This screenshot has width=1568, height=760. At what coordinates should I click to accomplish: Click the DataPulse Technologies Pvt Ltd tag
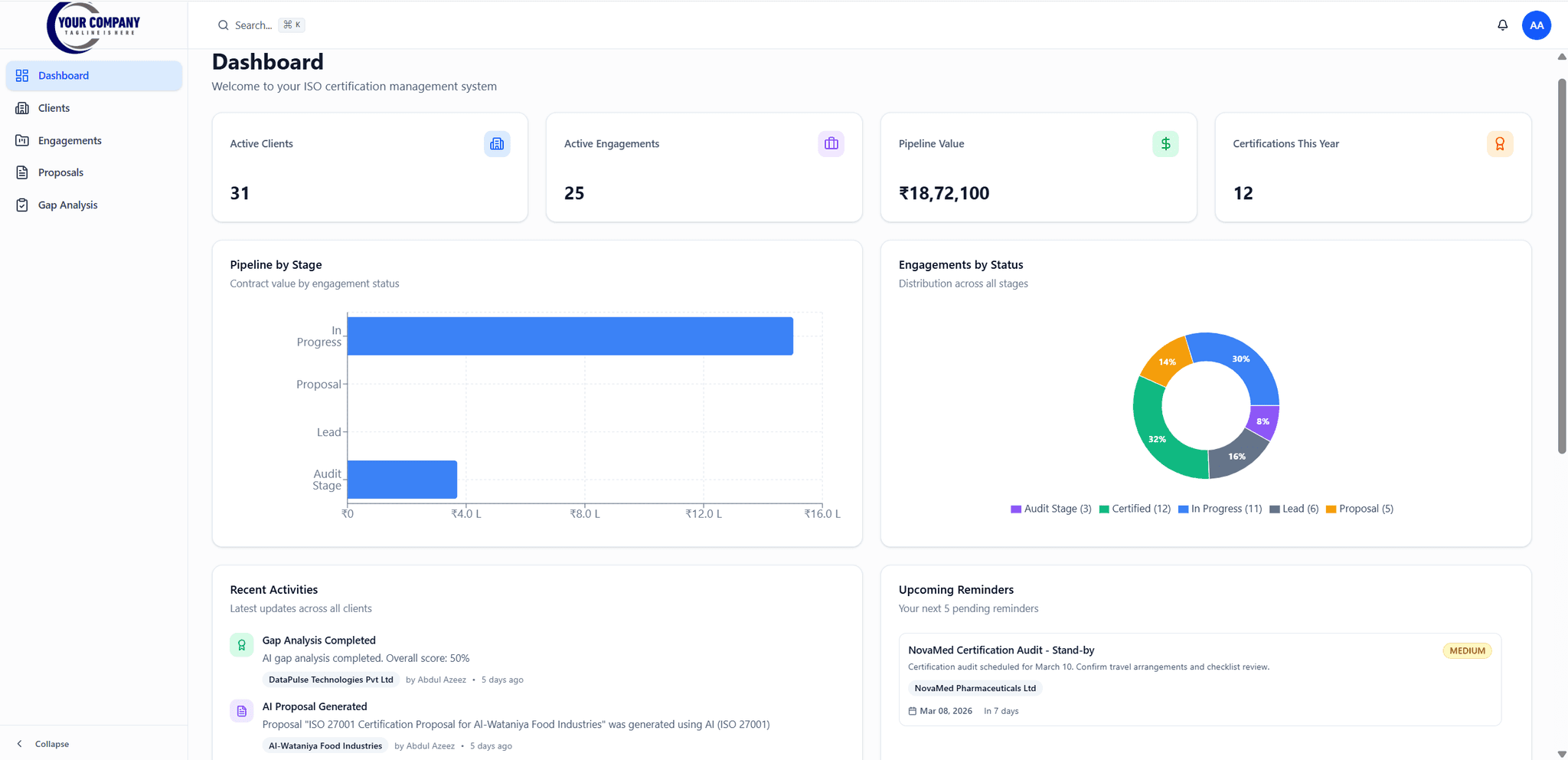(331, 680)
